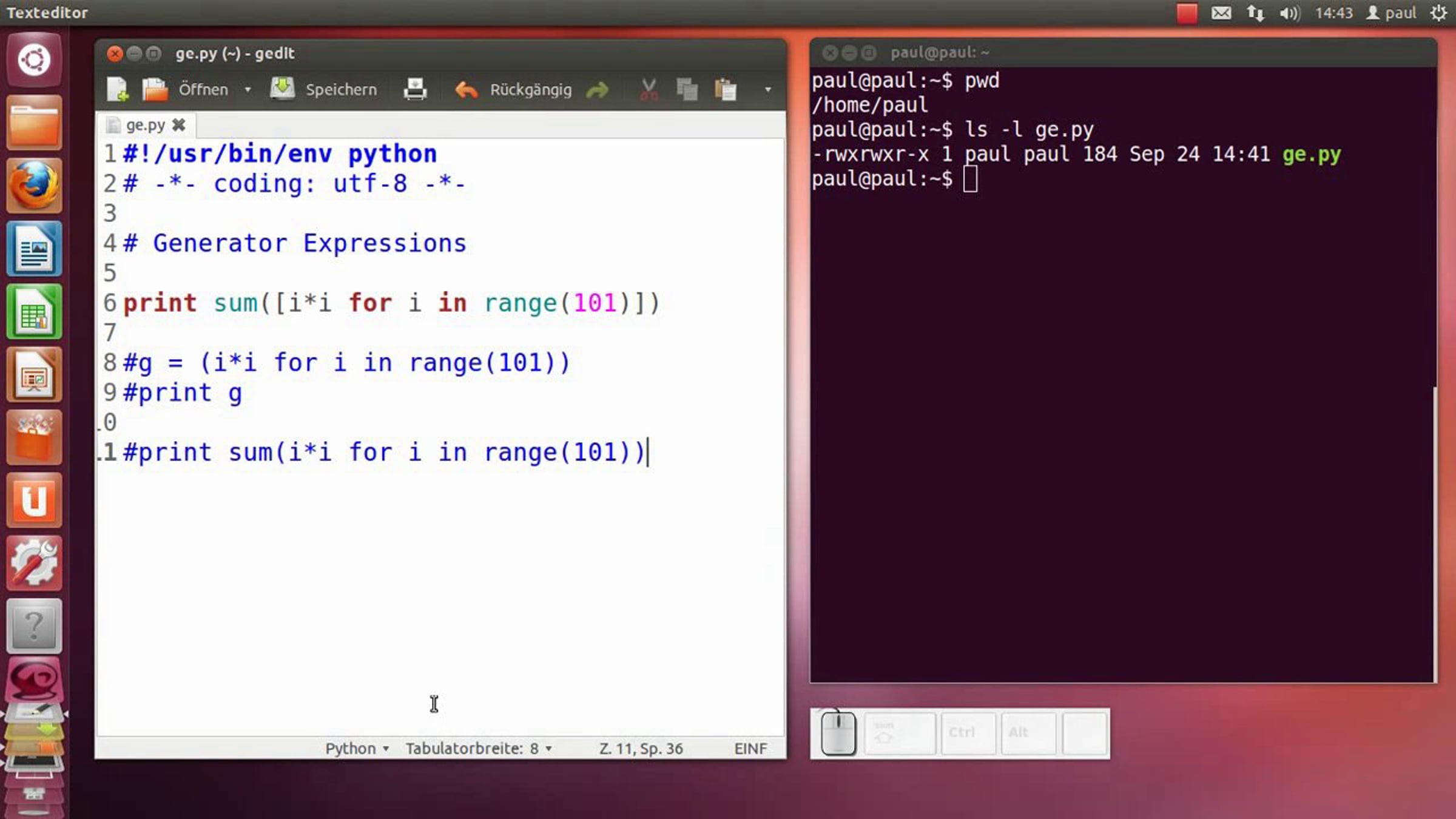Open the Python language selector

(x=357, y=749)
